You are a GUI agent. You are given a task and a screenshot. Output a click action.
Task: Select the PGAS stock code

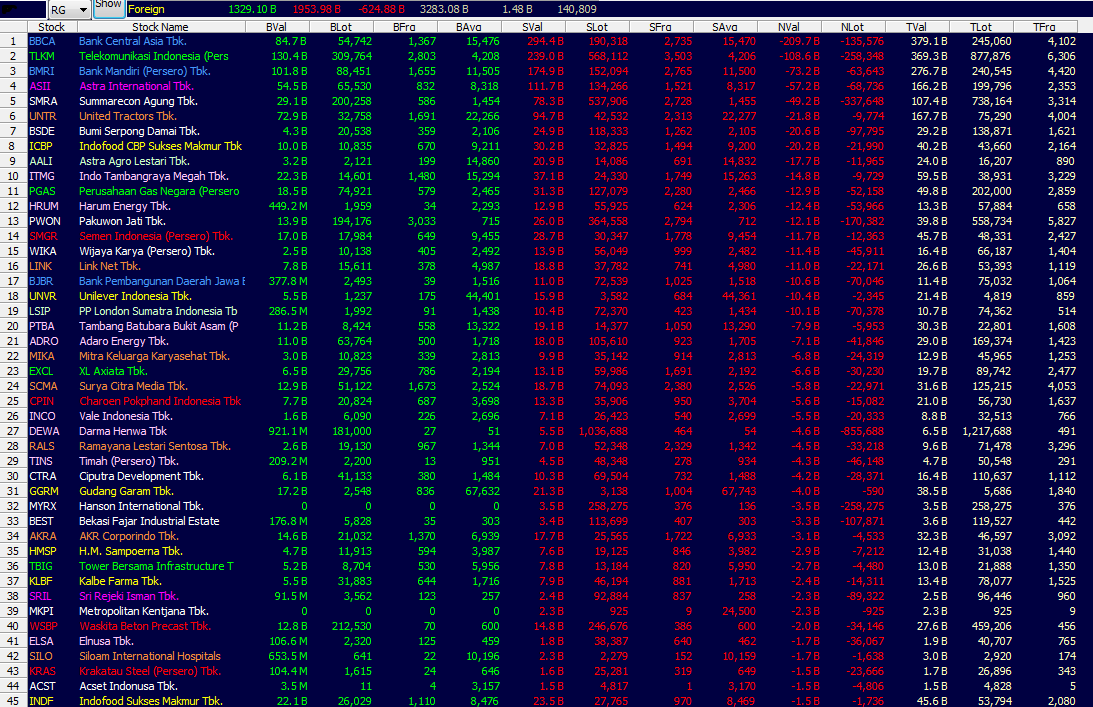(43, 191)
